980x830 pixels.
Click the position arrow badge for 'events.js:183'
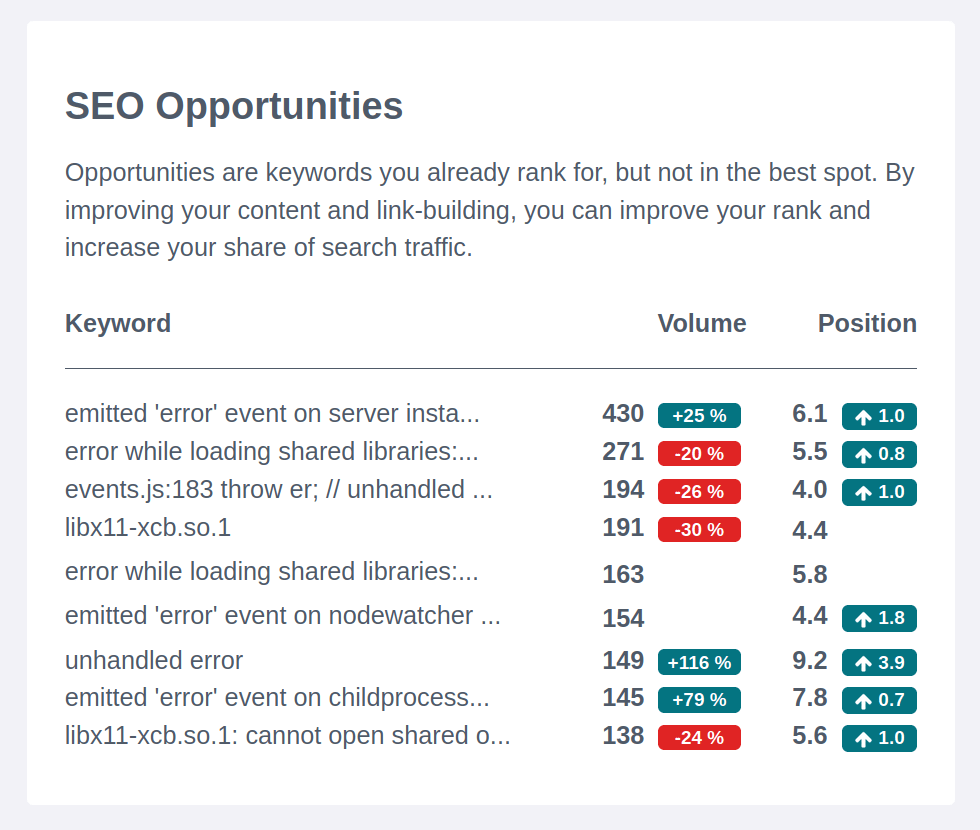click(878, 492)
